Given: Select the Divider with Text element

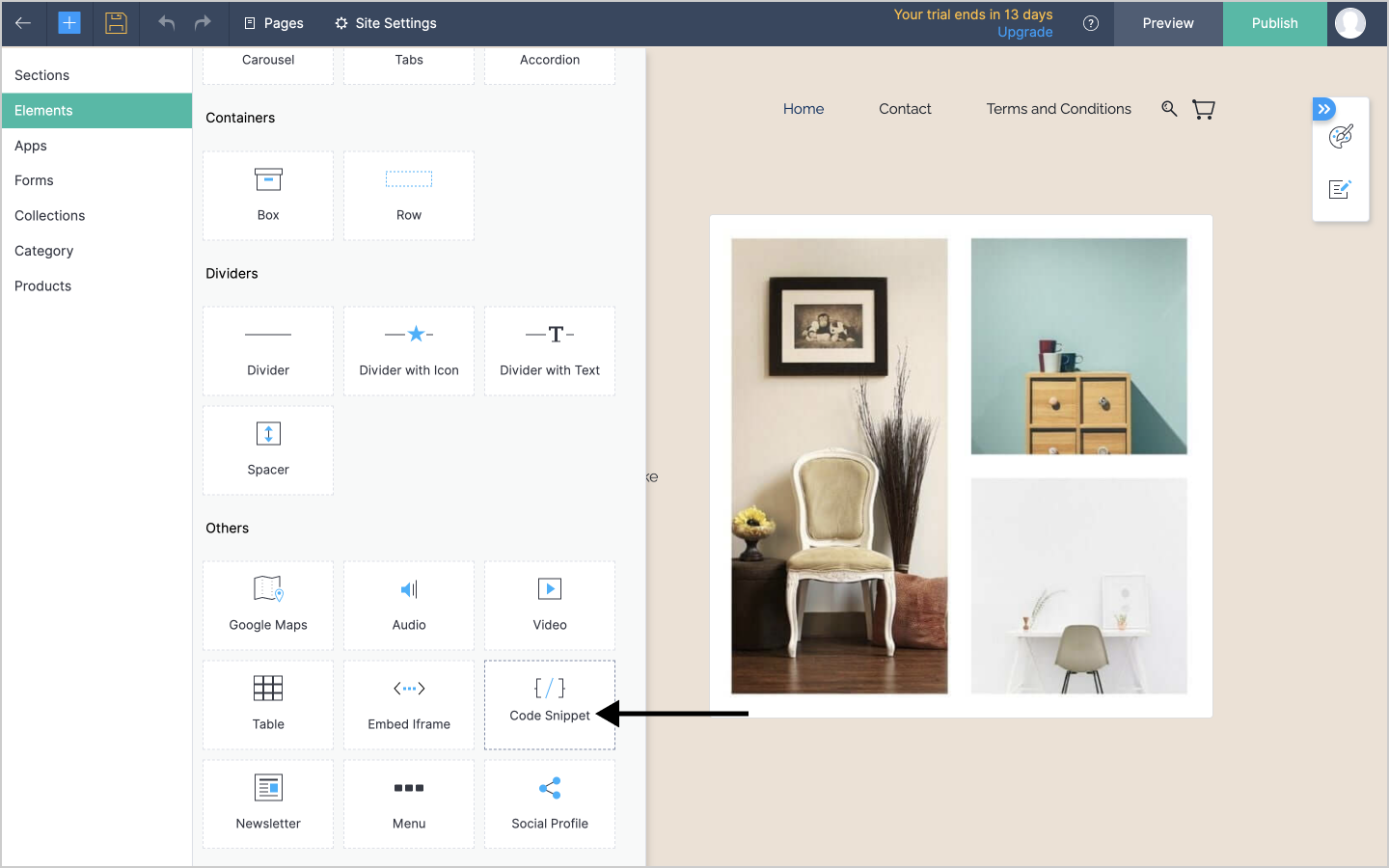Looking at the screenshot, I should point(550,351).
